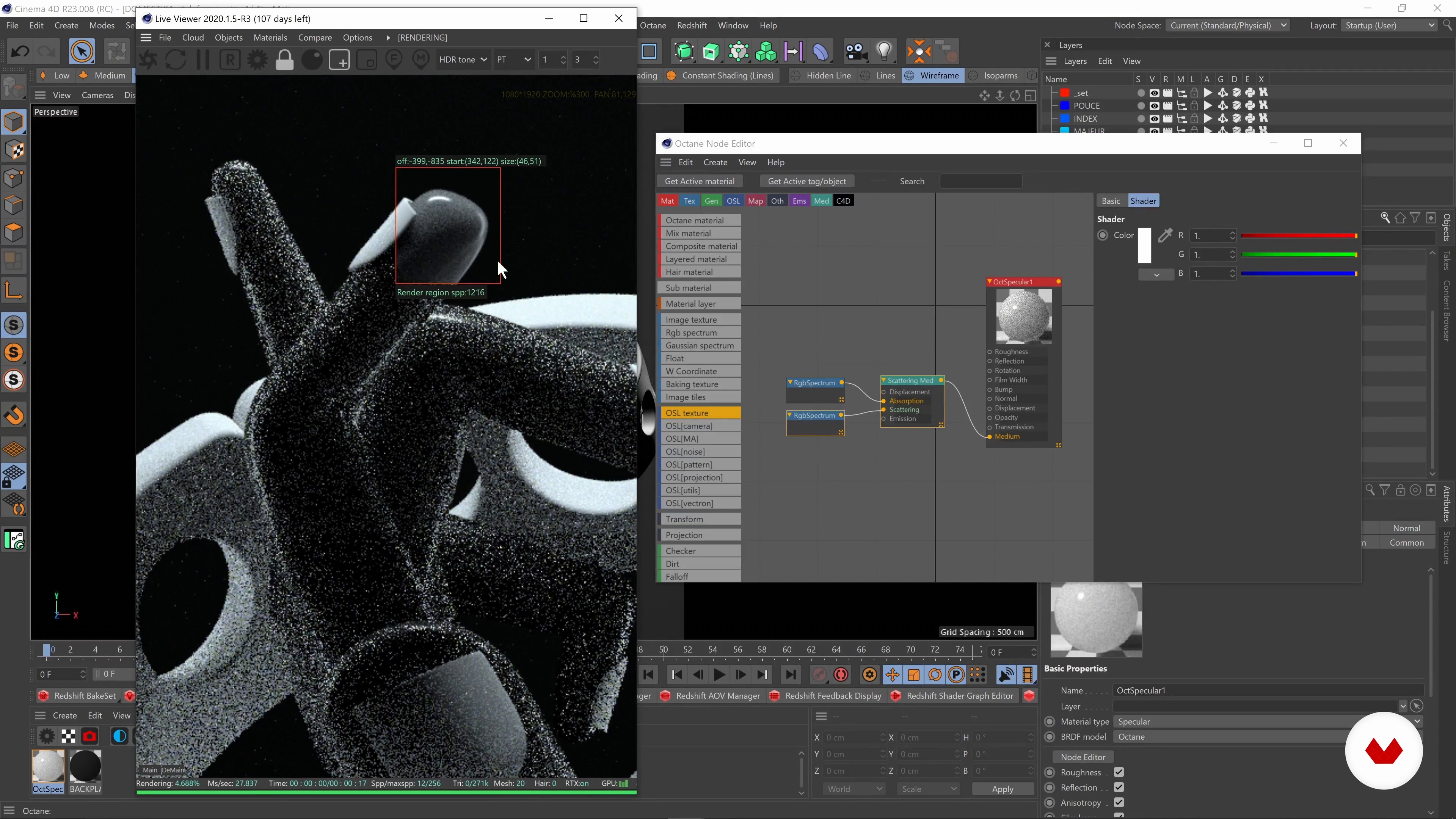Go to start of animation
Screen dimensions: 1456x819
(649, 674)
